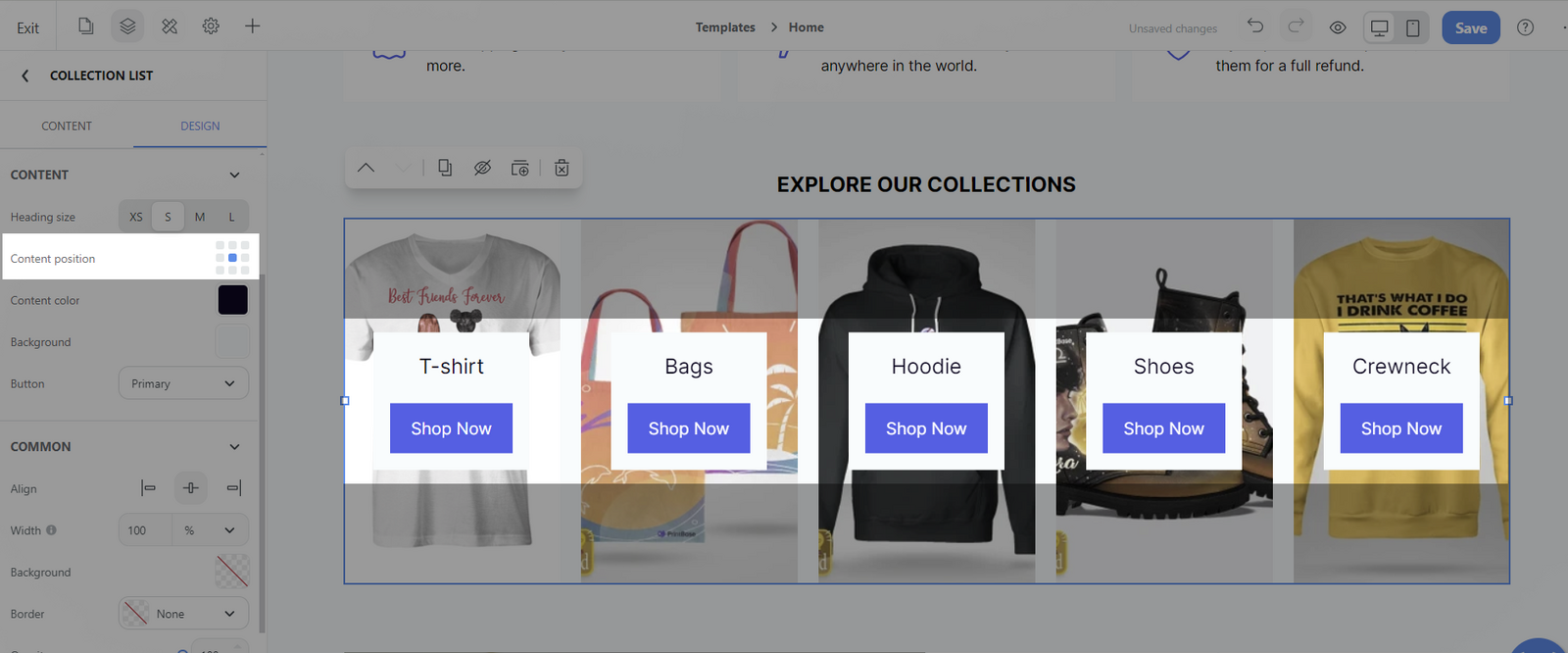Go back from Collection List panel
The width and height of the screenshot is (1568, 653).
click(x=25, y=75)
